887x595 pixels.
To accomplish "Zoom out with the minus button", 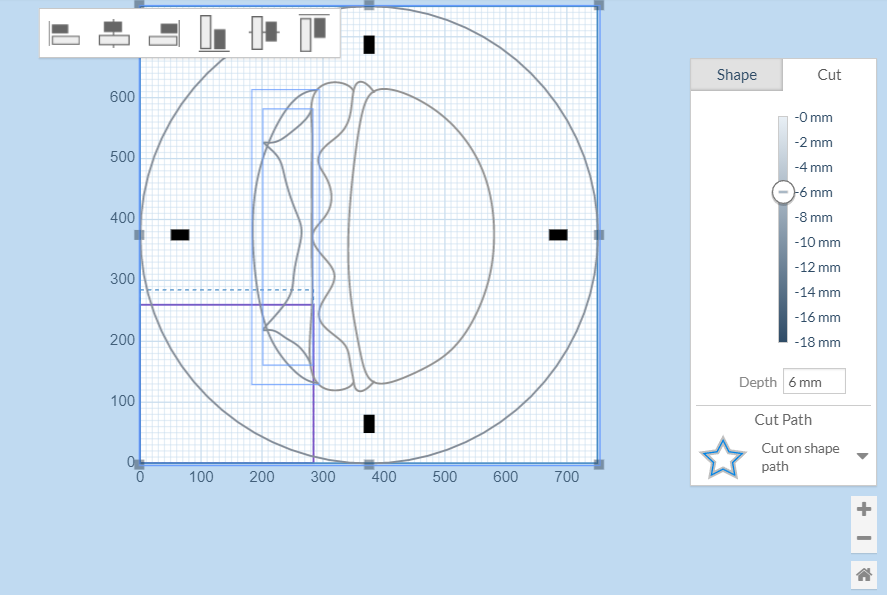I will pyautogui.click(x=864, y=538).
